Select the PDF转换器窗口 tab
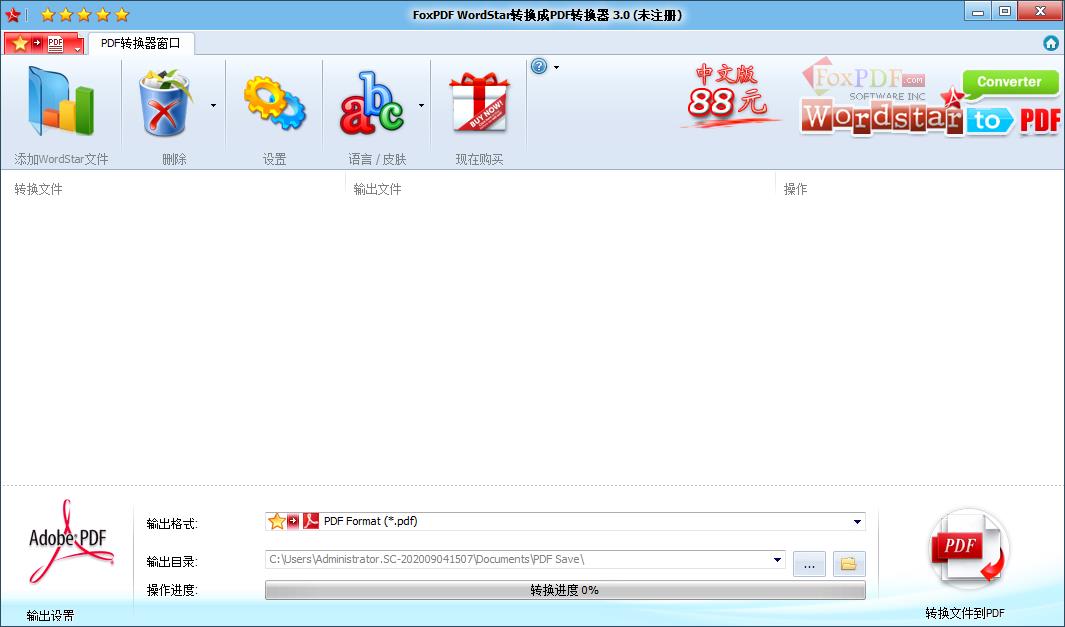The image size is (1065, 627). tap(141, 44)
